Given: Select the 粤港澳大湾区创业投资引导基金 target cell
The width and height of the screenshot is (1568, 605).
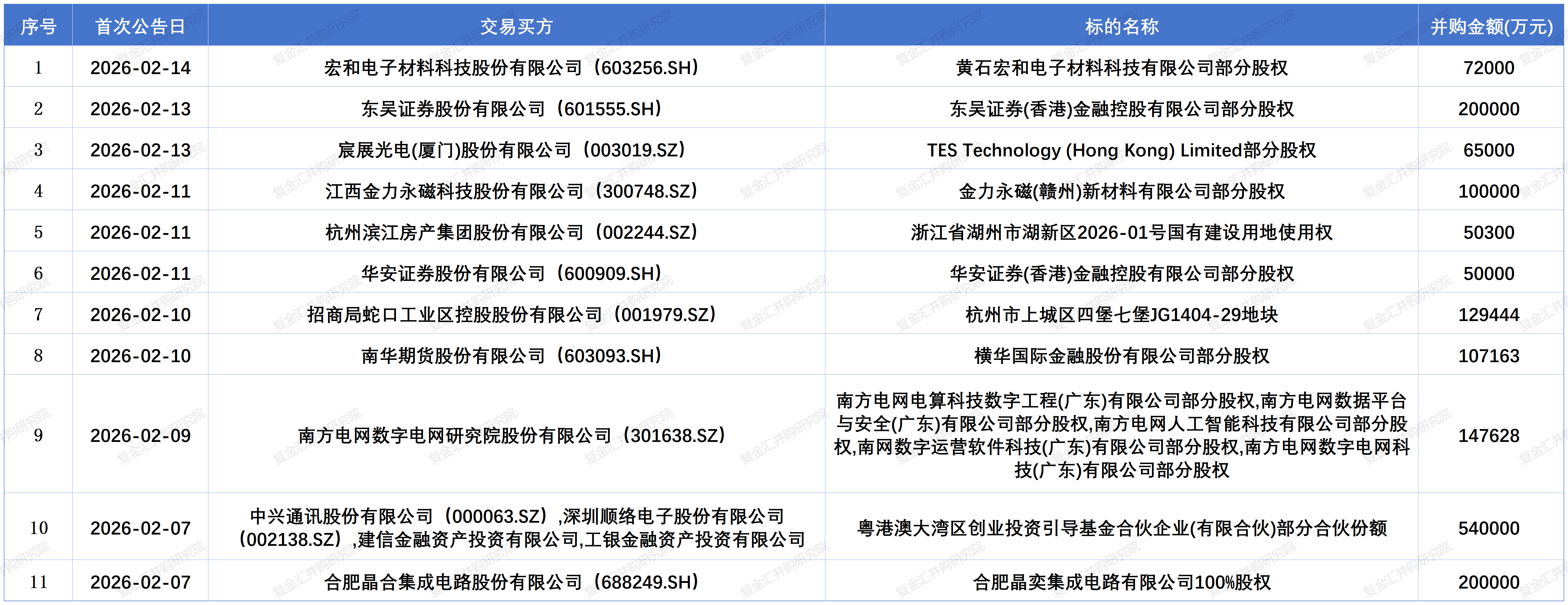Looking at the screenshot, I should coord(1121,528).
